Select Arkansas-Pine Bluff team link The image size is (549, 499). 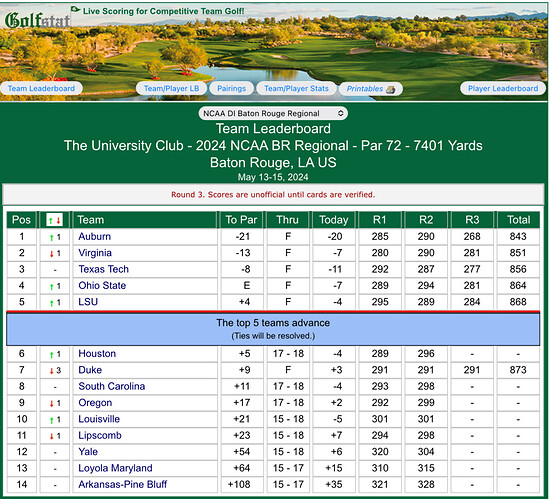click(x=123, y=485)
